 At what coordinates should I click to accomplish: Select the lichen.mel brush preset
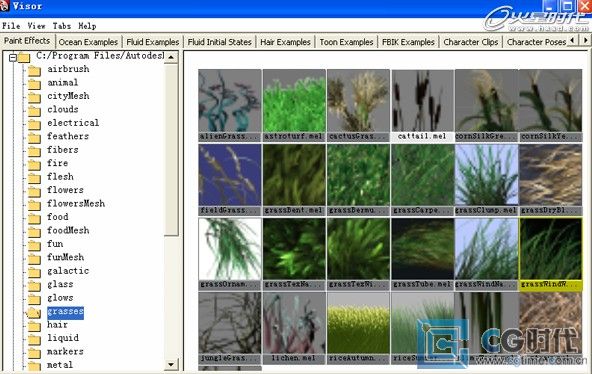[294, 328]
